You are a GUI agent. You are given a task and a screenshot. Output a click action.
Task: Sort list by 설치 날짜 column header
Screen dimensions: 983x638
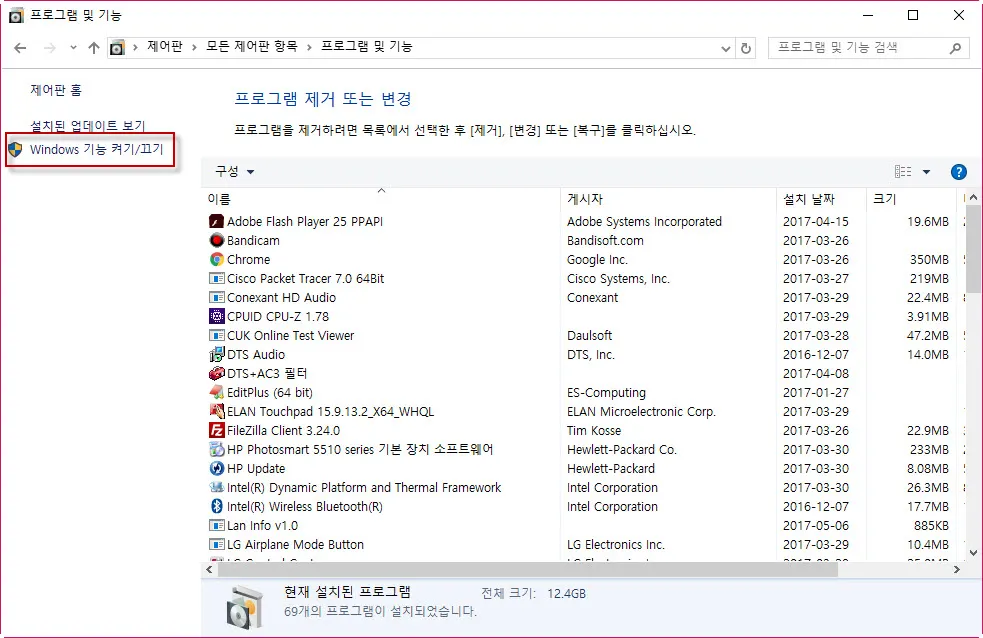[808, 199]
